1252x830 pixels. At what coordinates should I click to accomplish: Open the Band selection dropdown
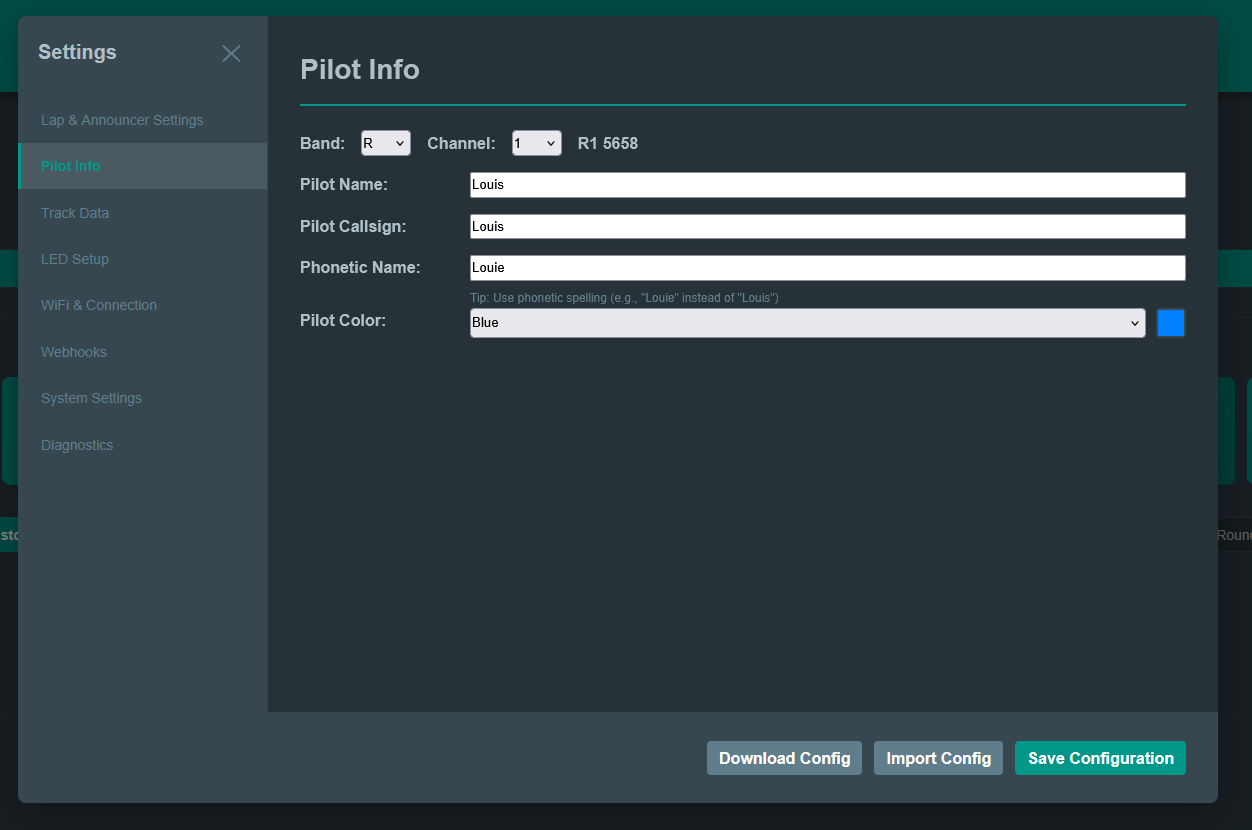tap(386, 143)
